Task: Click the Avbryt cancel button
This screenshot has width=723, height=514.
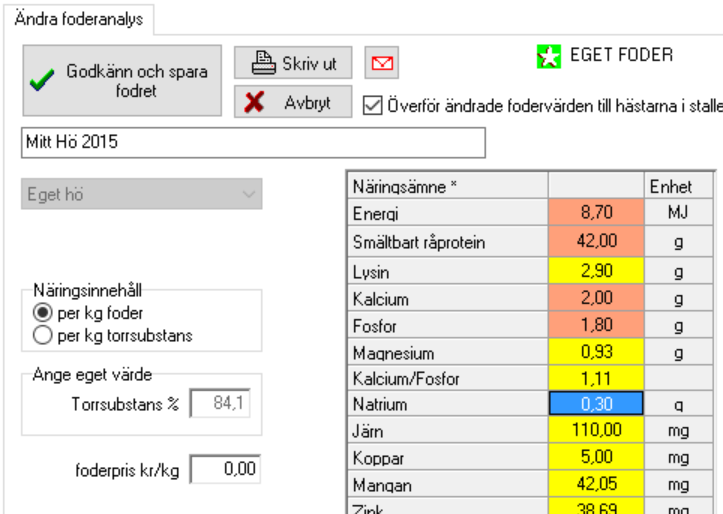Action: [293, 102]
